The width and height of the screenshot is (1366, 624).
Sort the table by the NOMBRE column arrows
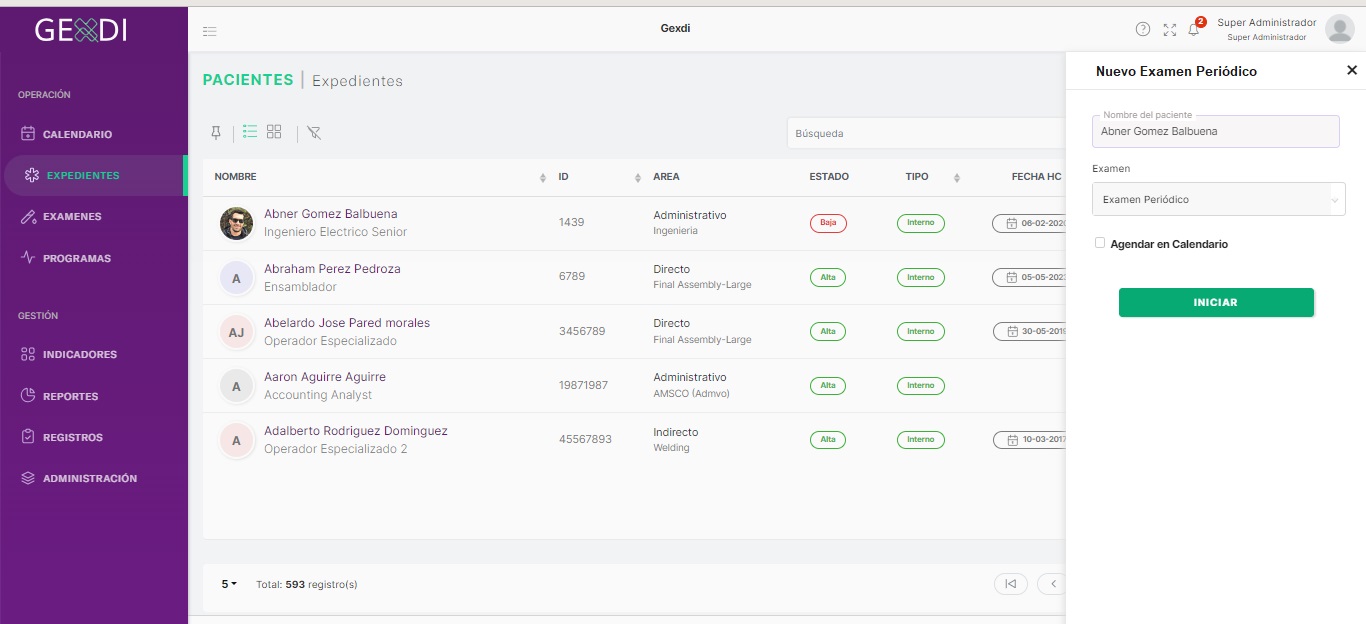[543, 178]
